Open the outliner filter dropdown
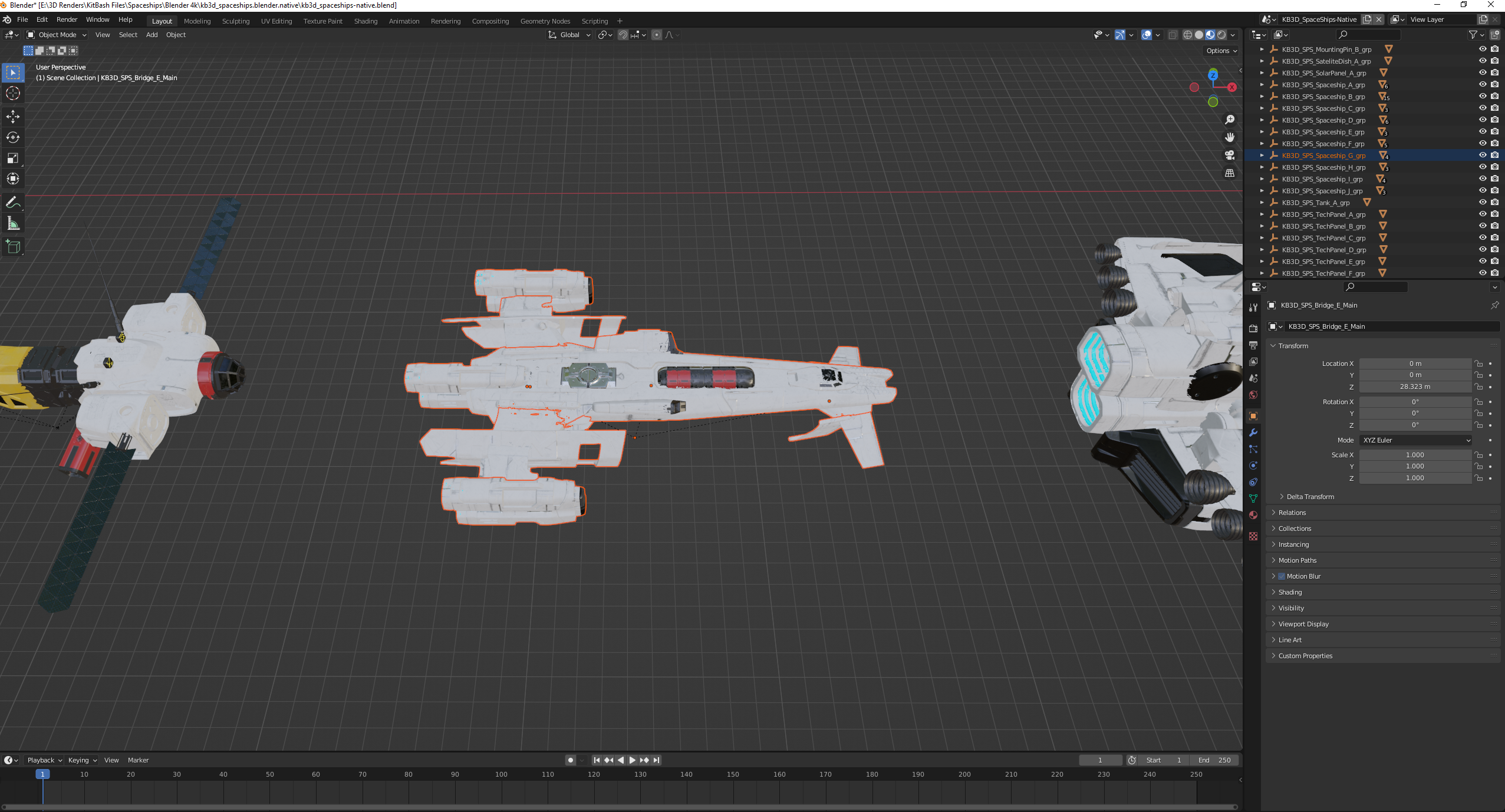Screen dimensions: 1505x812 coord(1476,35)
